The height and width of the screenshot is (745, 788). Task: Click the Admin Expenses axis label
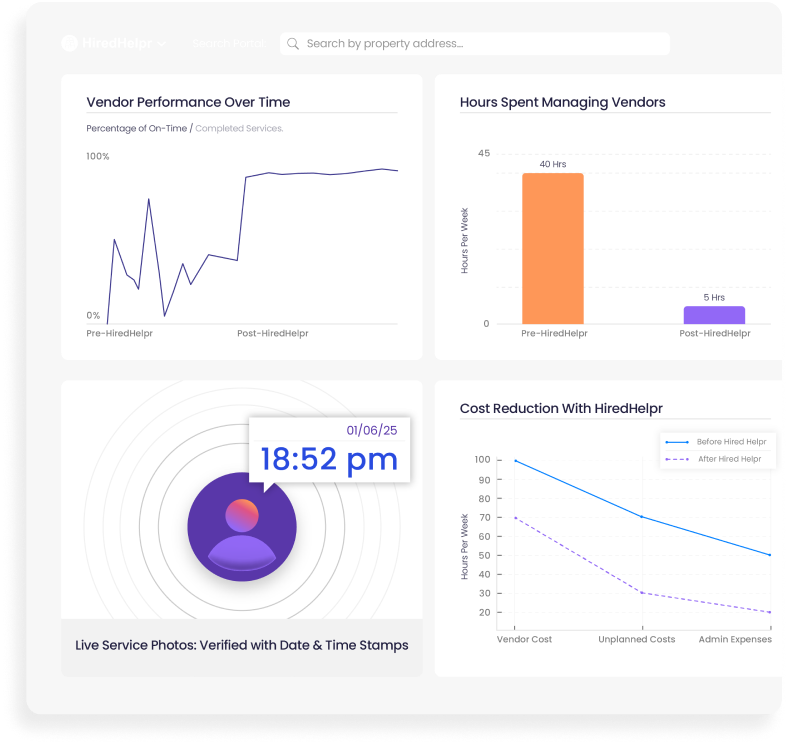click(735, 639)
